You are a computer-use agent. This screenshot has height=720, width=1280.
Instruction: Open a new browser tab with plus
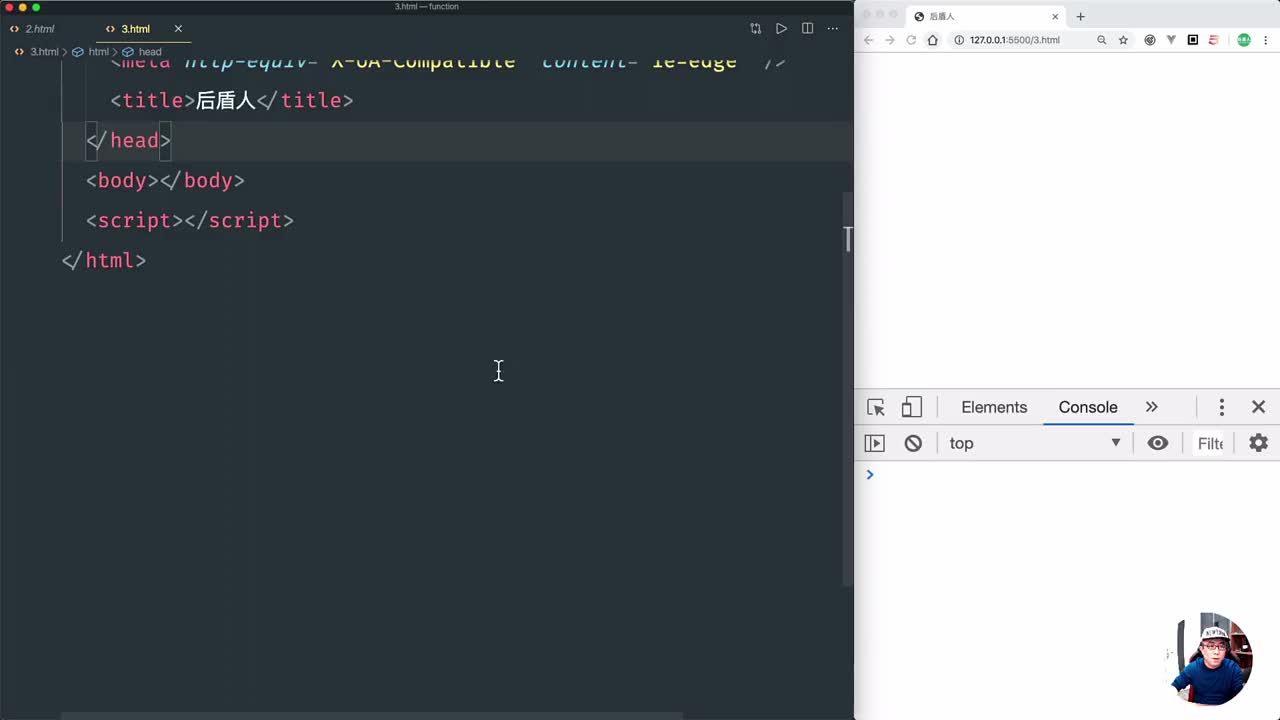click(x=1080, y=16)
